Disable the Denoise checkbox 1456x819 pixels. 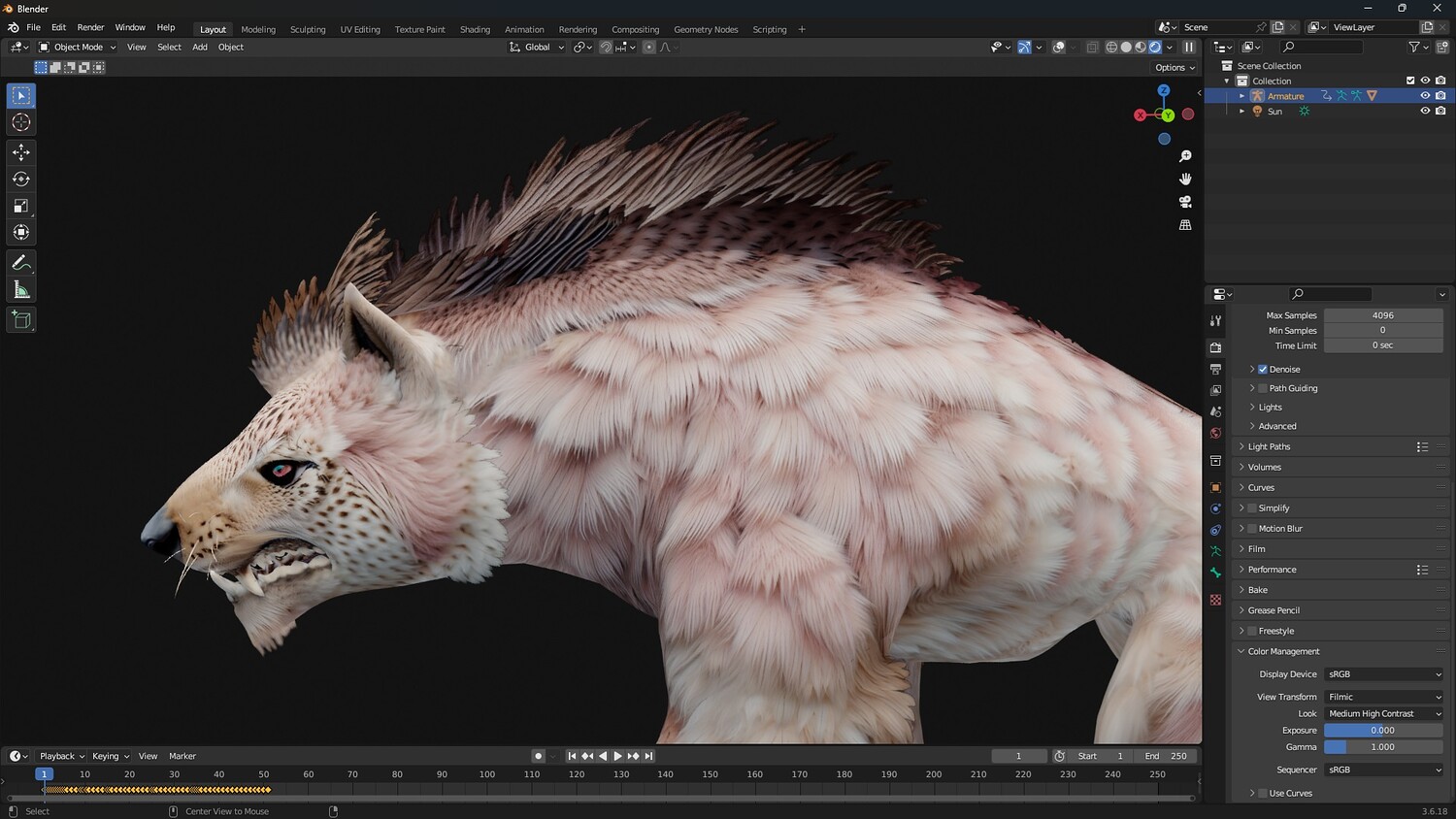click(x=1263, y=370)
